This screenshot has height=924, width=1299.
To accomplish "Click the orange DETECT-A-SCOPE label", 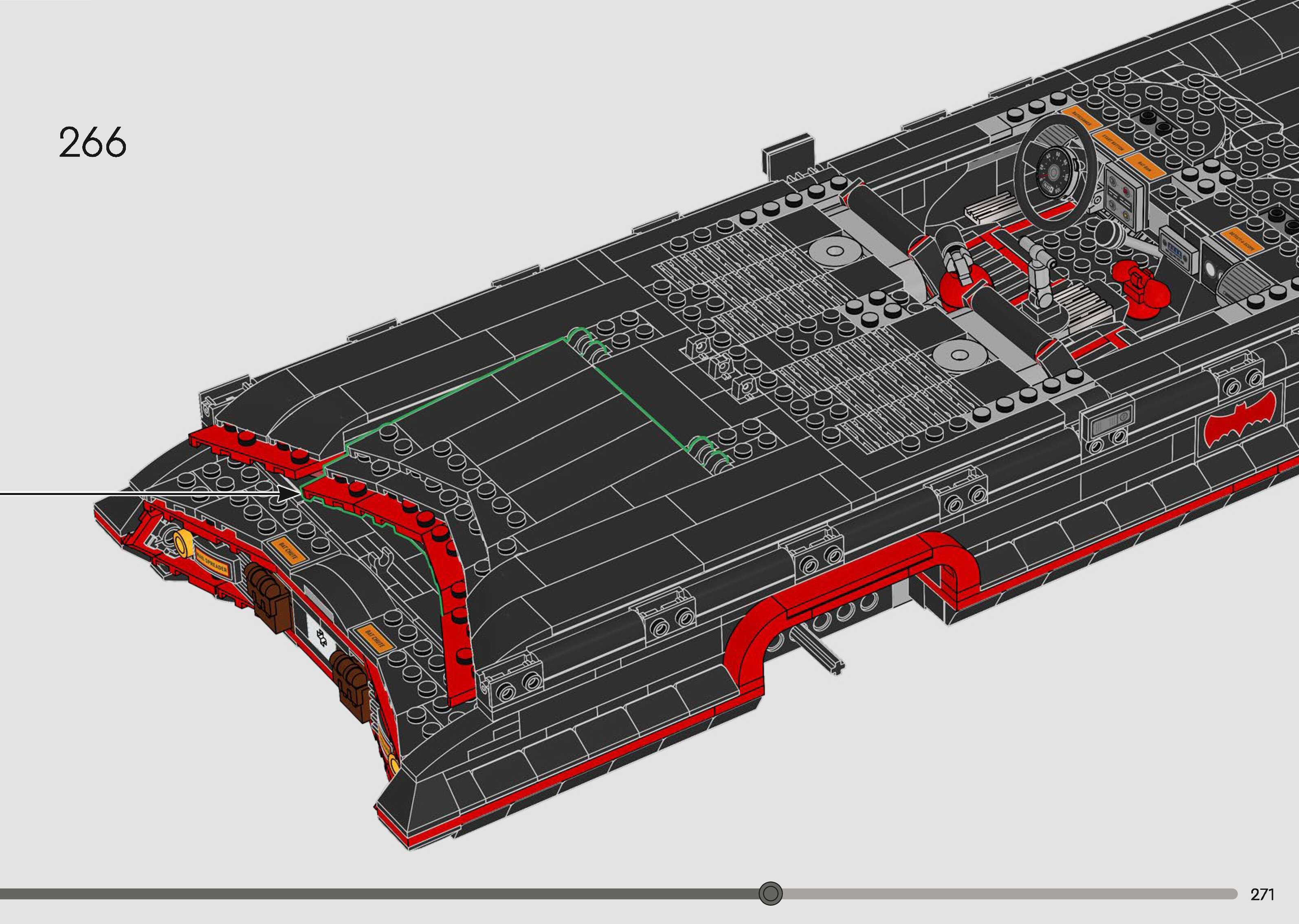I will point(1241,241).
